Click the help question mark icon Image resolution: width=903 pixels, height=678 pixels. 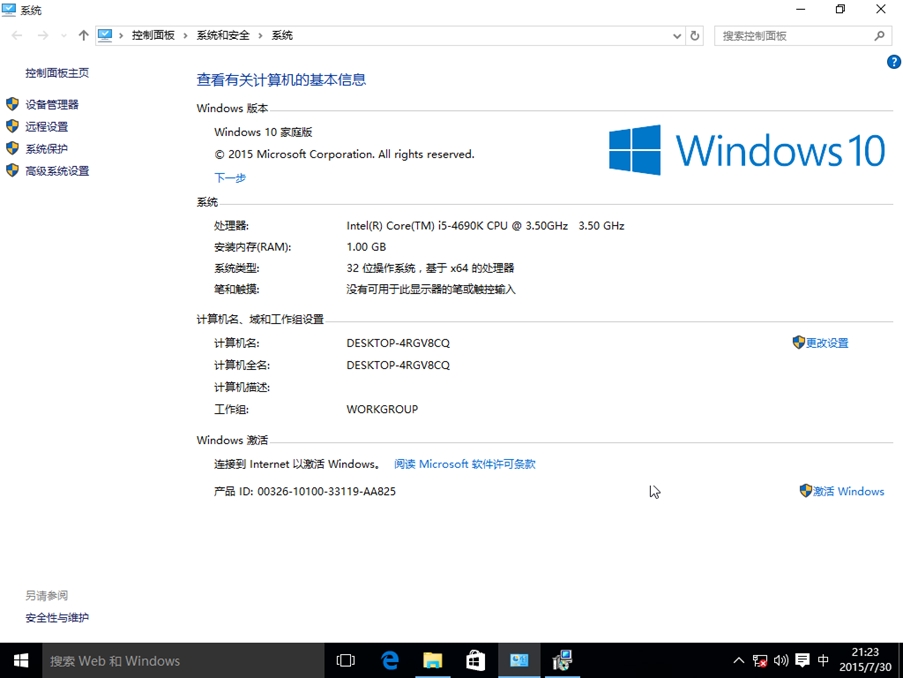pyautogui.click(x=893, y=62)
